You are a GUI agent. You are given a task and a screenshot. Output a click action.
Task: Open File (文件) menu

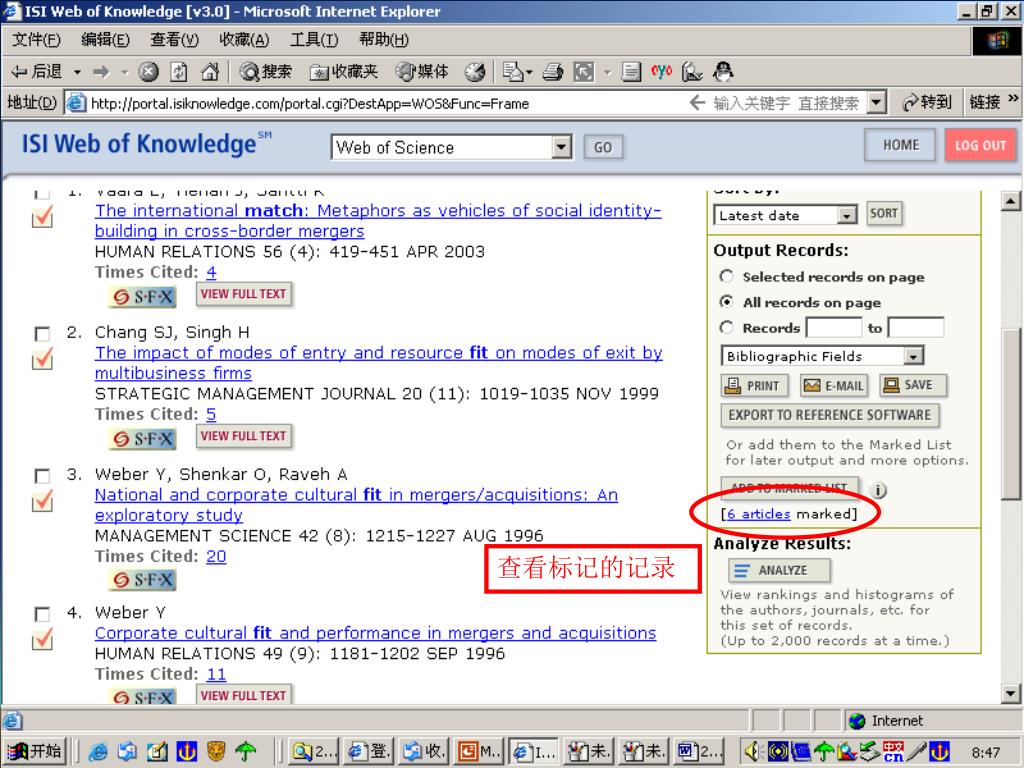tap(36, 40)
